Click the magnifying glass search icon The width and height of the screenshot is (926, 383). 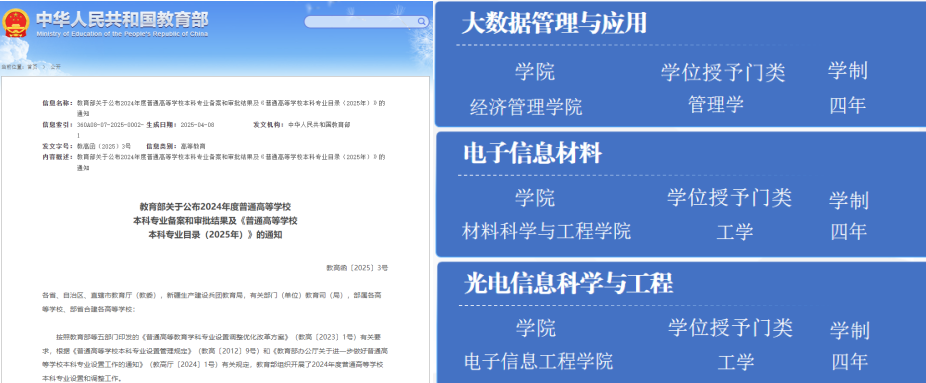pyautogui.click(x=422, y=22)
